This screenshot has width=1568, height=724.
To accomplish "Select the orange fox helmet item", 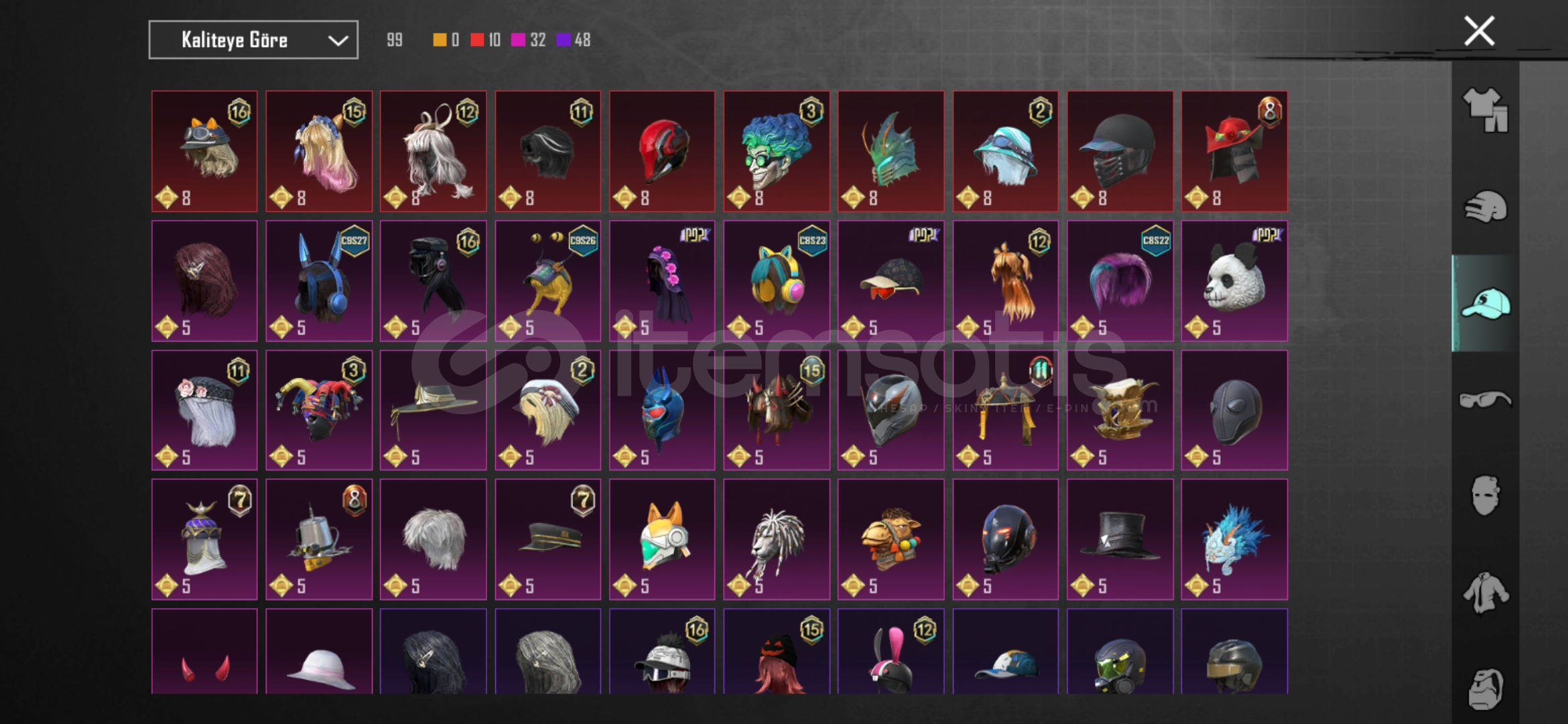I will click(x=662, y=539).
